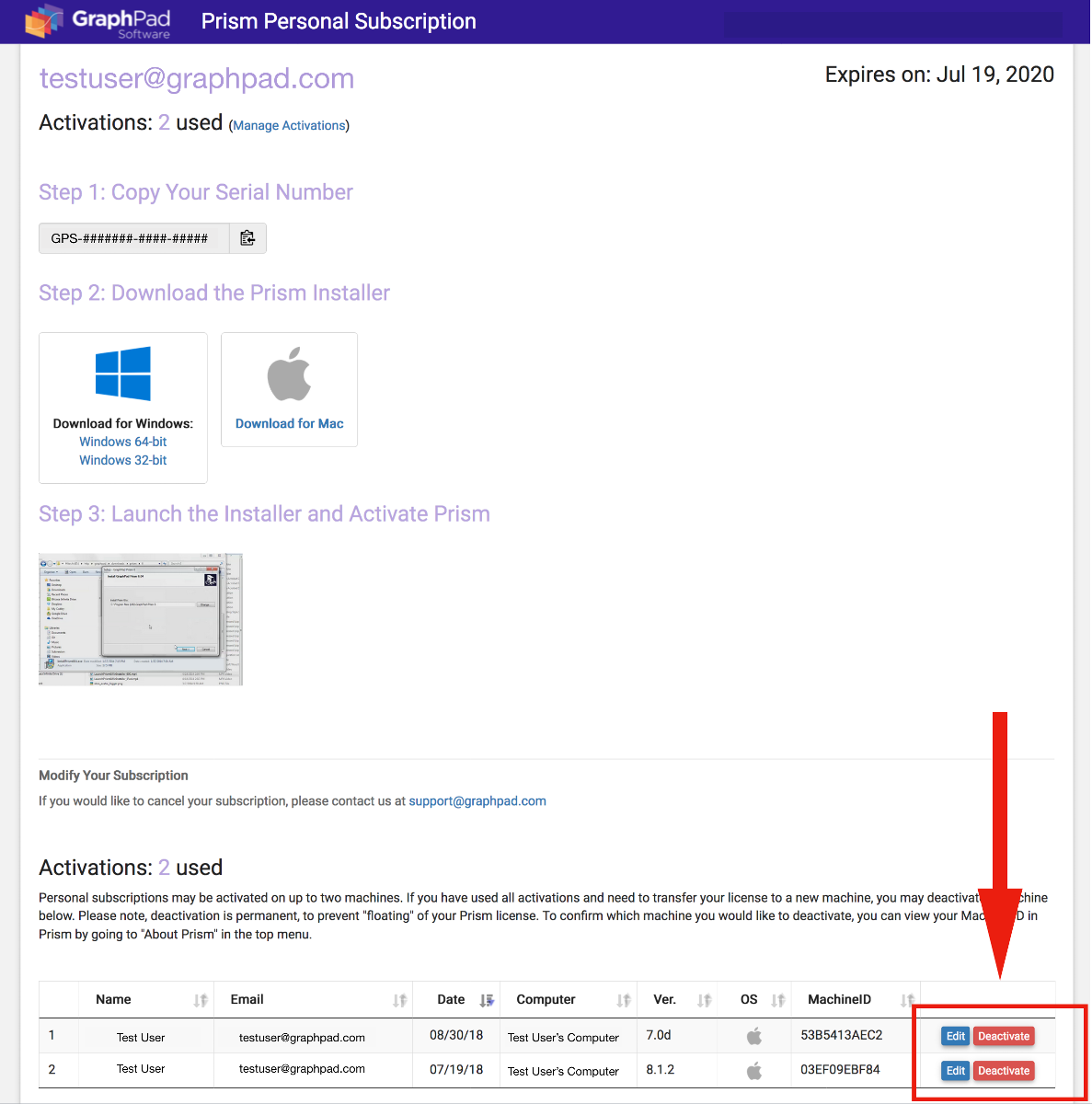Click the serial number field
This screenshot has height=1104, width=1092.
(134, 238)
